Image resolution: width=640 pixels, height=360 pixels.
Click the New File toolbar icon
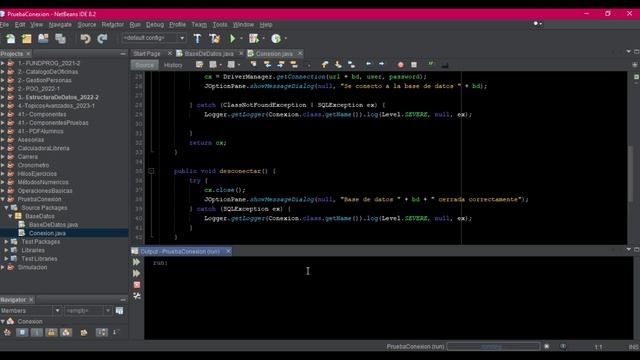point(10,38)
